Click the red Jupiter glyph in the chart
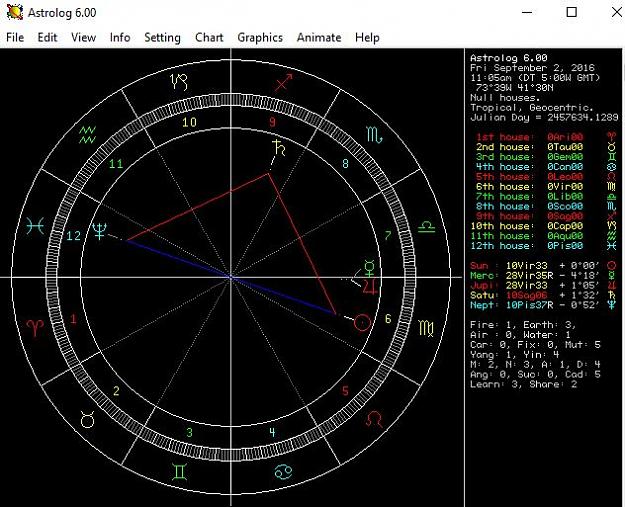The image size is (625, 507). 370,287
